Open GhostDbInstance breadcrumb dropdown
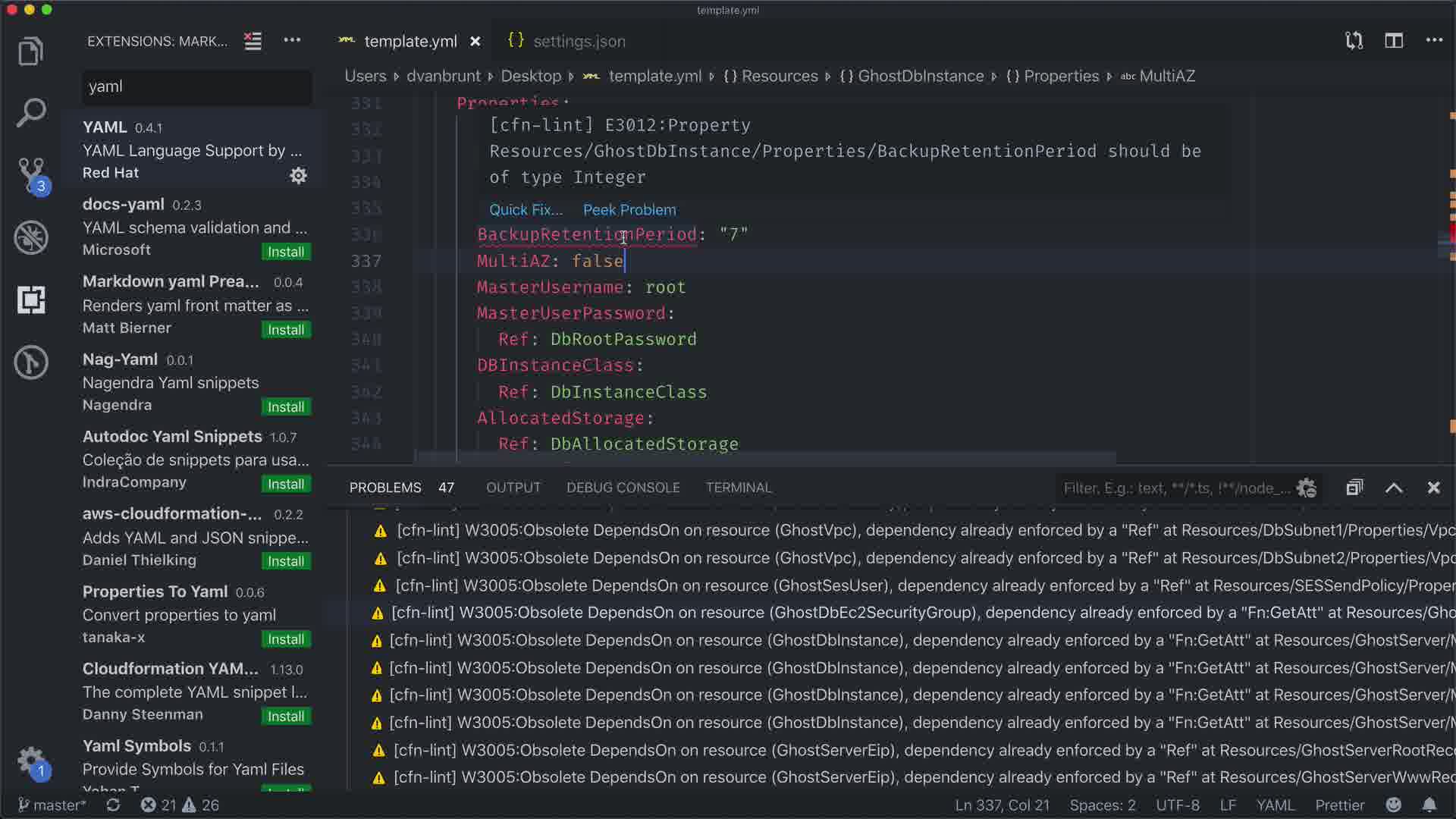This screenshot has width=1456, height=819. click(x=920, y=76)
